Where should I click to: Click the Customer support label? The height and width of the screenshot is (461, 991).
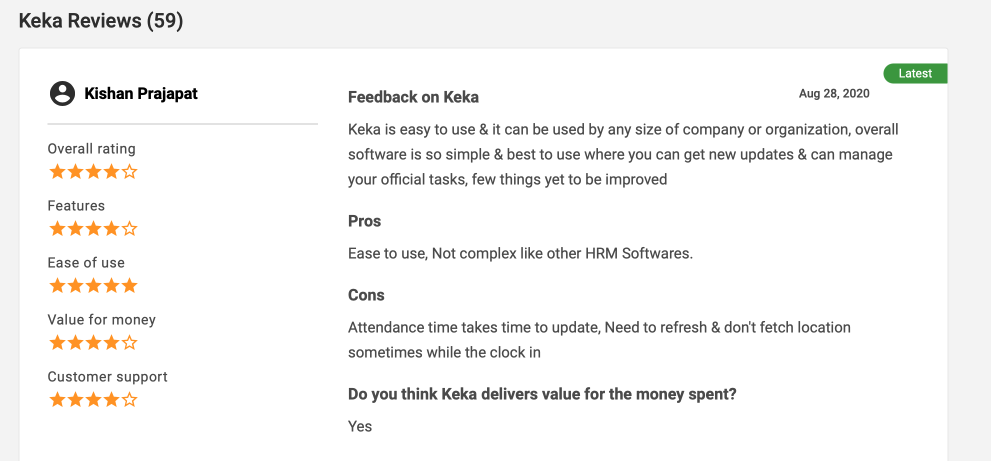pos(107,377)
